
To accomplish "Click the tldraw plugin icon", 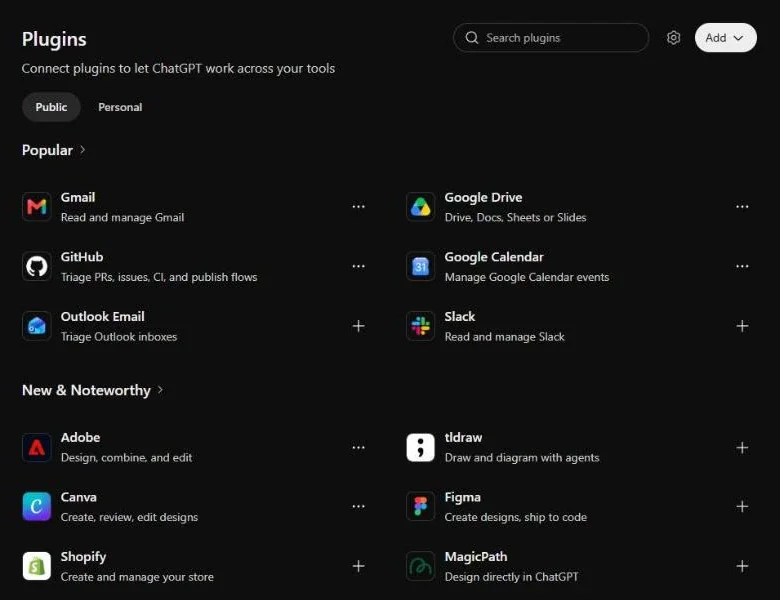I will (x=420, y=447).
